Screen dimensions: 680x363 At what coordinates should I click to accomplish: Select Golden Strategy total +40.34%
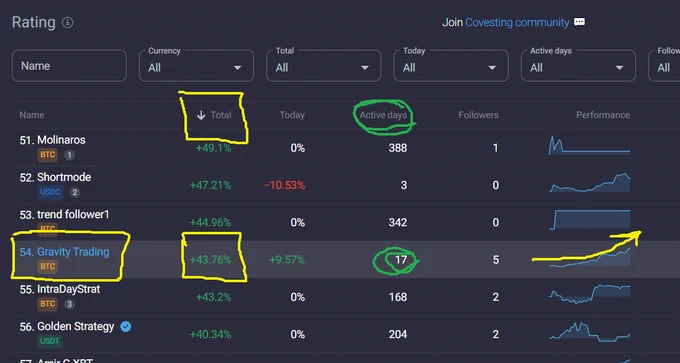point(210,335)
